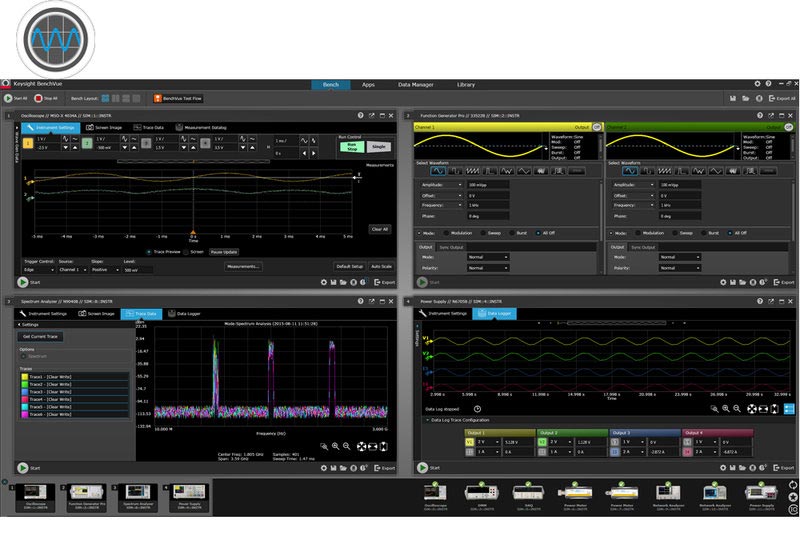
Task: Select square waveform for Channel 1
Action: [455, 171]
